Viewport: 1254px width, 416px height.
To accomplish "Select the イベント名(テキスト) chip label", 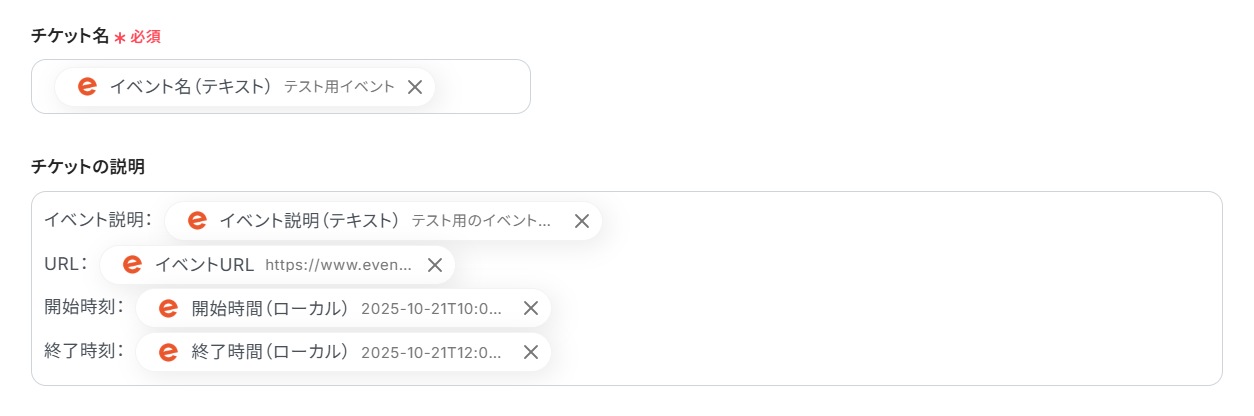I will pos(190,87).
